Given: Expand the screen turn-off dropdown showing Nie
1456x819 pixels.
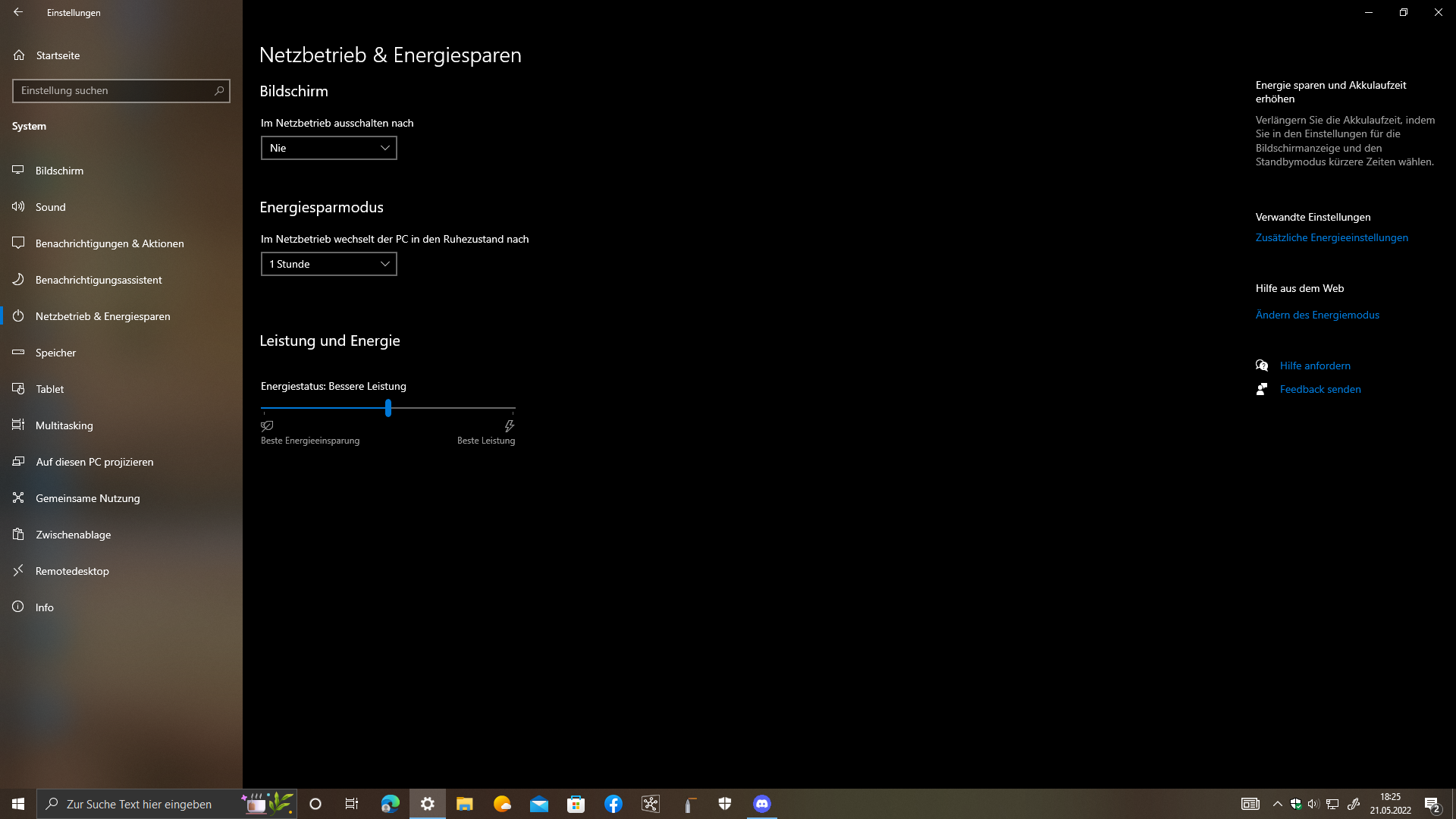Looking at the screenshot, I should click(x=328, y=148).
